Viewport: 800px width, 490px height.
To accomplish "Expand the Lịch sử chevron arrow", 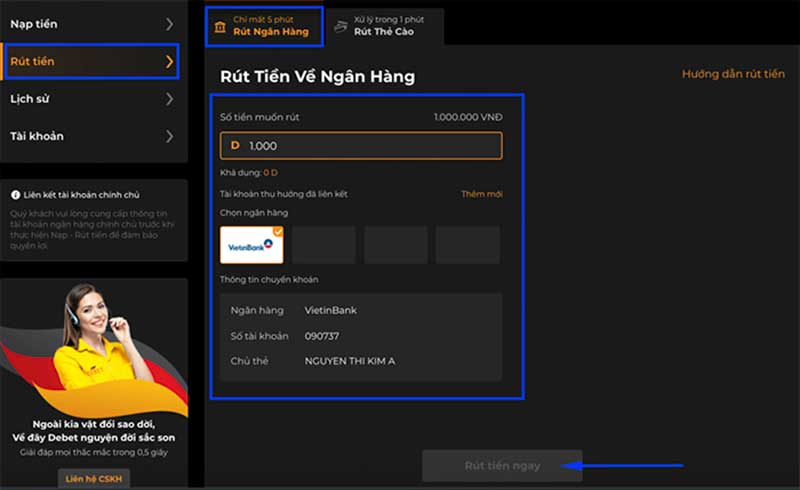I will click(169, 99).
